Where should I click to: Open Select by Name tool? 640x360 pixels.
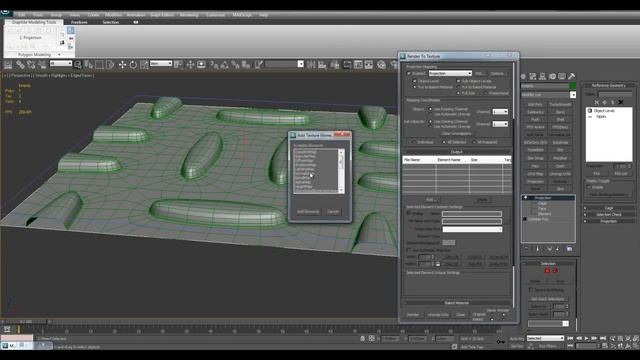click(x=88, y=64)
